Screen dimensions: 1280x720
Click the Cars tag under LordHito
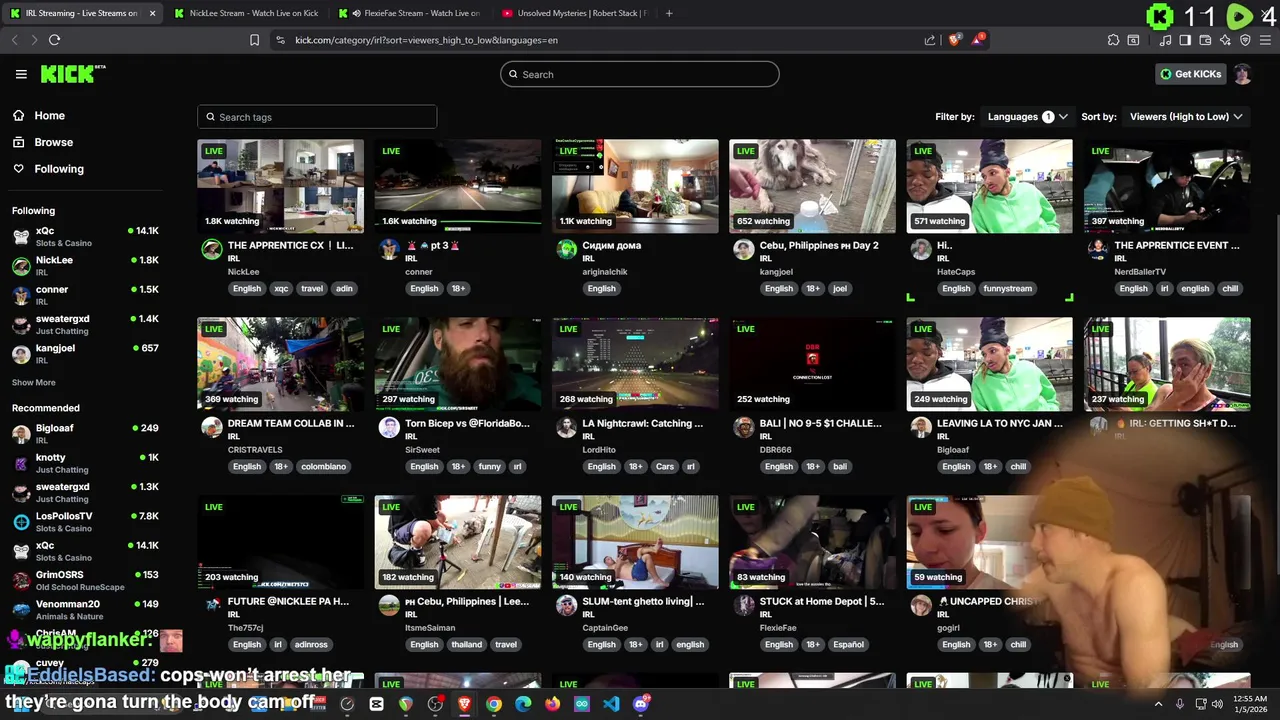(x=665, y=466)
